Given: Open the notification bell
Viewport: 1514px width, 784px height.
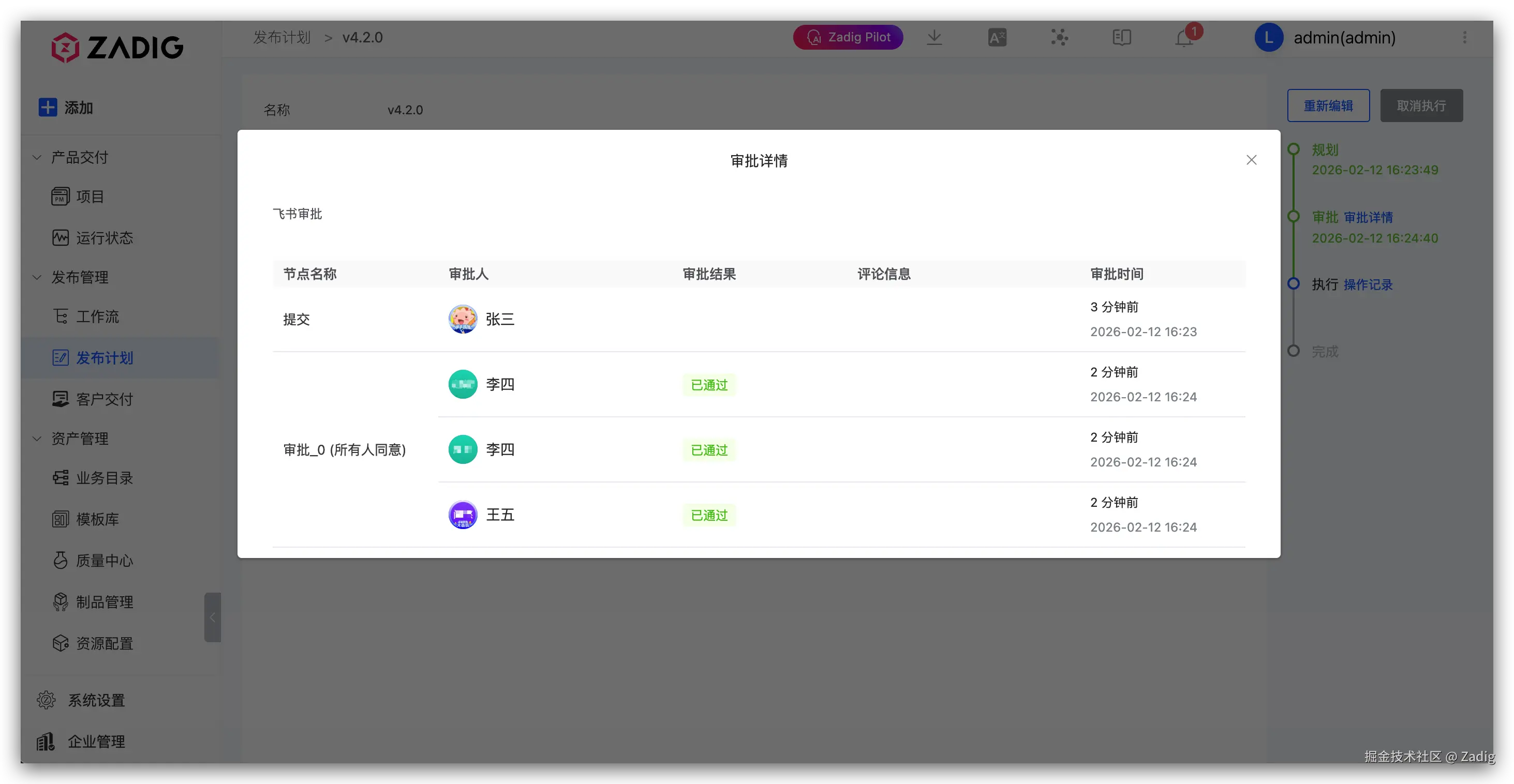Looking at the screenshot, I should pyautogui.click(x=1184, y=38).
